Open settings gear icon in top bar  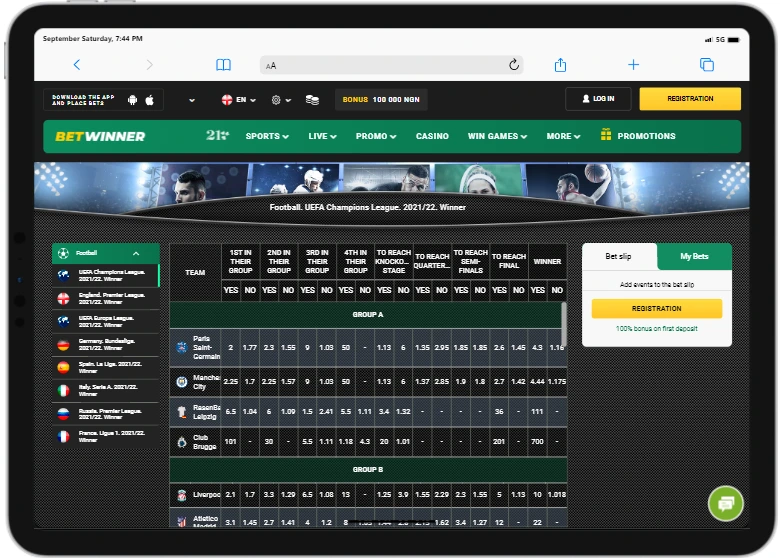[276, 100]
